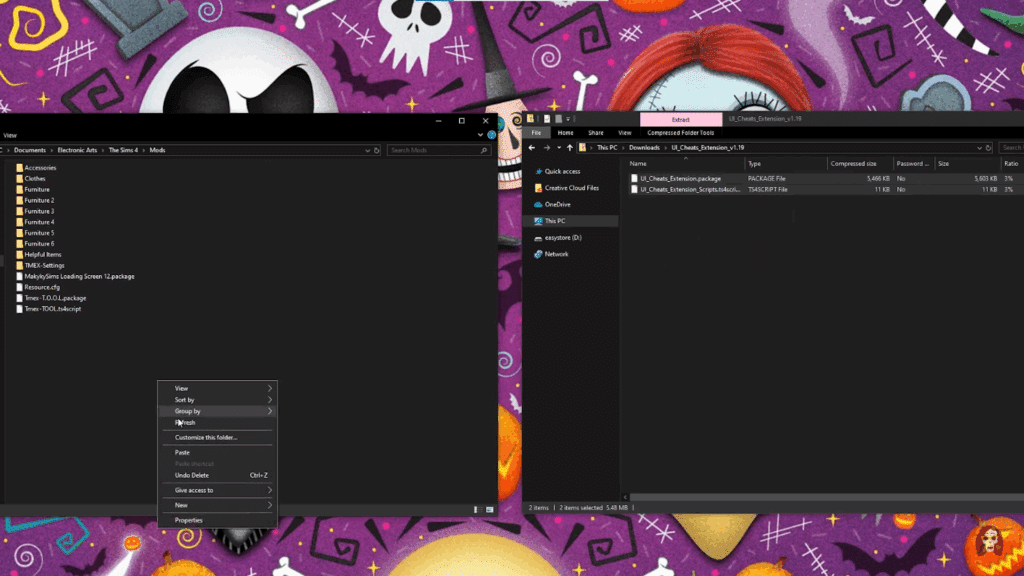1024x576 pixels.
Task: Expand the New submenu
Action: [217, 505]
